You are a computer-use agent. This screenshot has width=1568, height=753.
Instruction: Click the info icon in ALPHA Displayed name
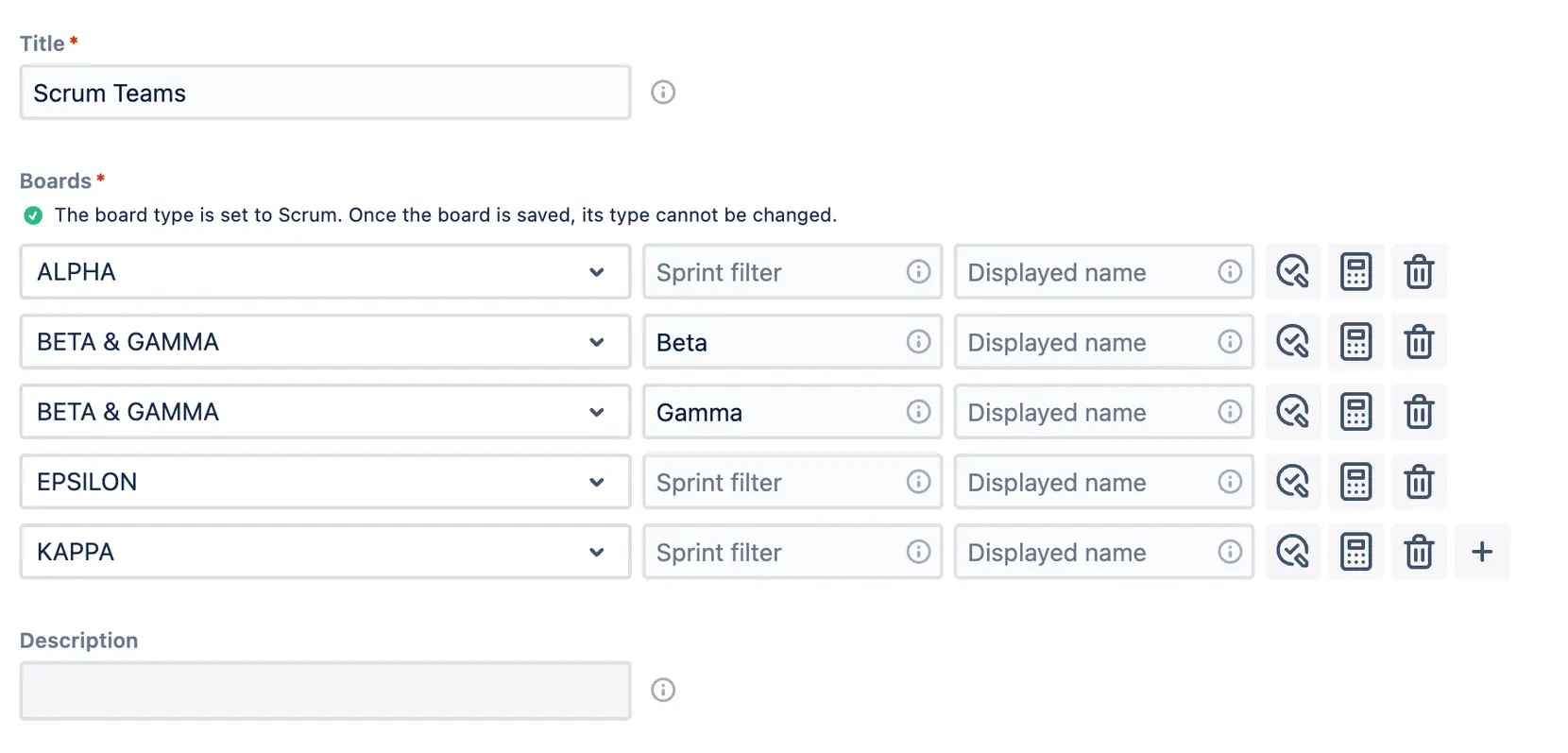[1230, 272]
